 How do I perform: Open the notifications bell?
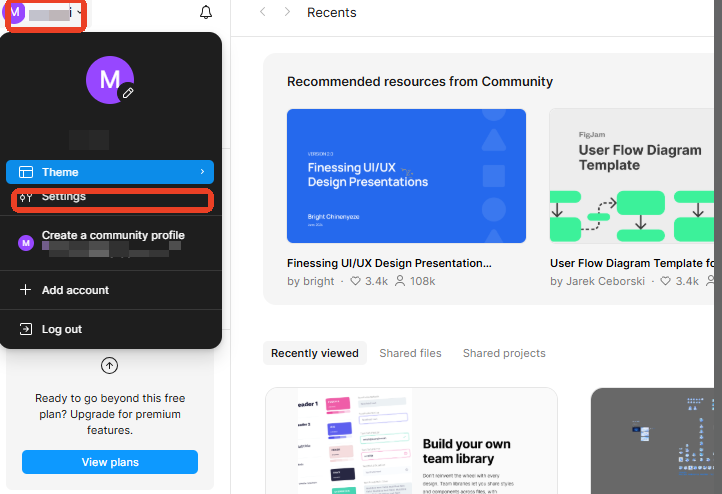pos(206,12)
